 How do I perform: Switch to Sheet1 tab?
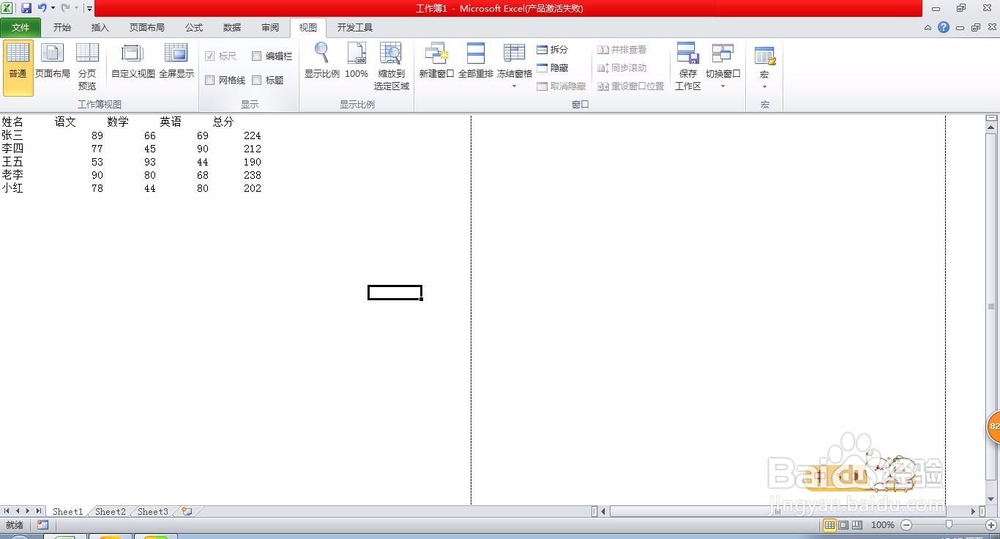(68, 512)
